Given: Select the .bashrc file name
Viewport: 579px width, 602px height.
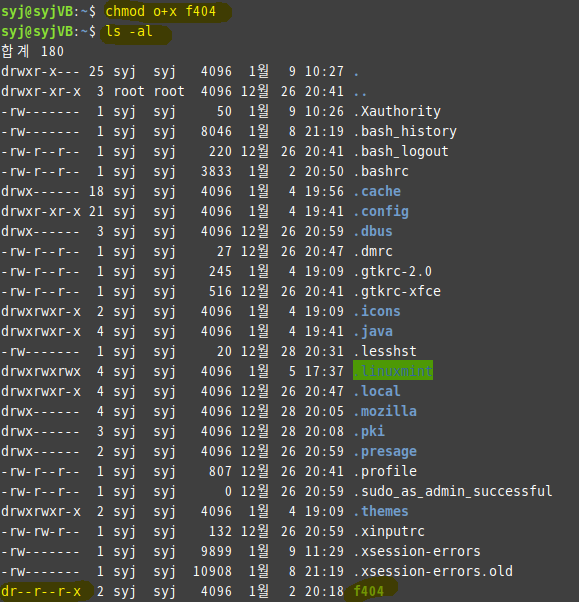Looking at the screenshot, I should coord(381,171).
